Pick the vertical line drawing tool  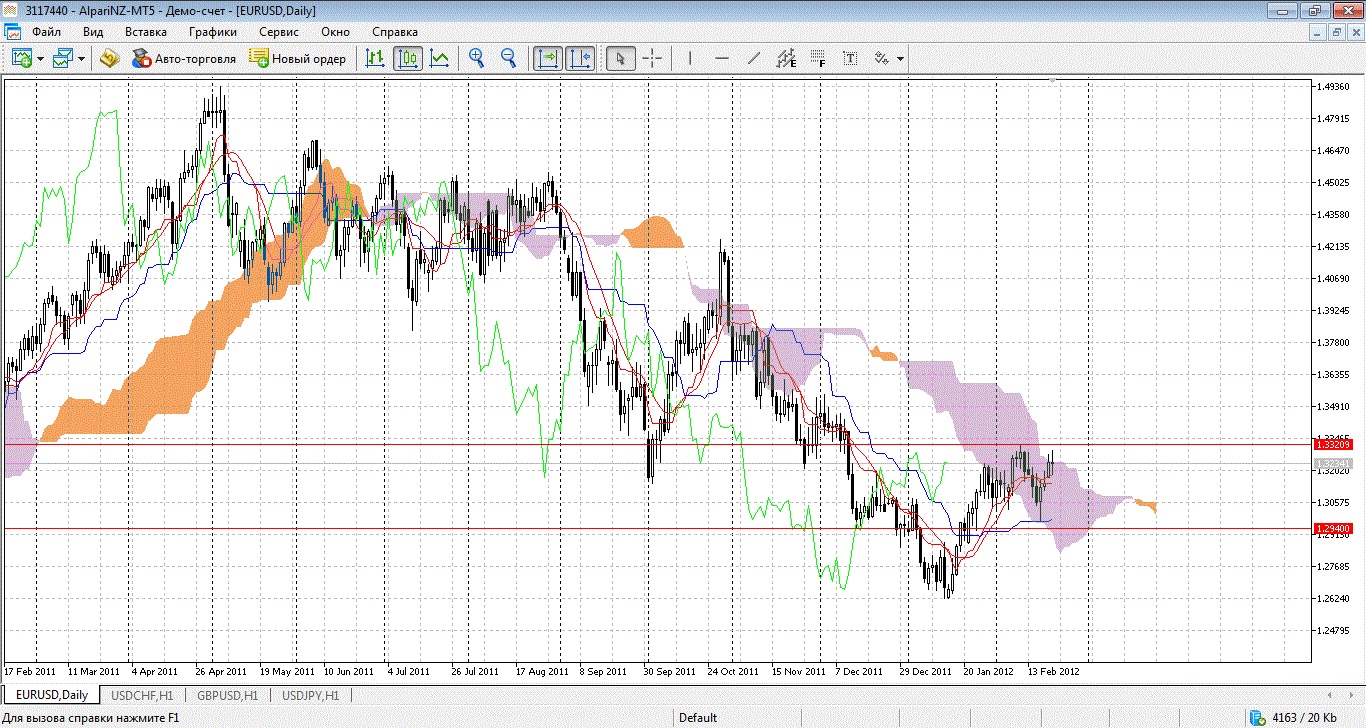689,58
